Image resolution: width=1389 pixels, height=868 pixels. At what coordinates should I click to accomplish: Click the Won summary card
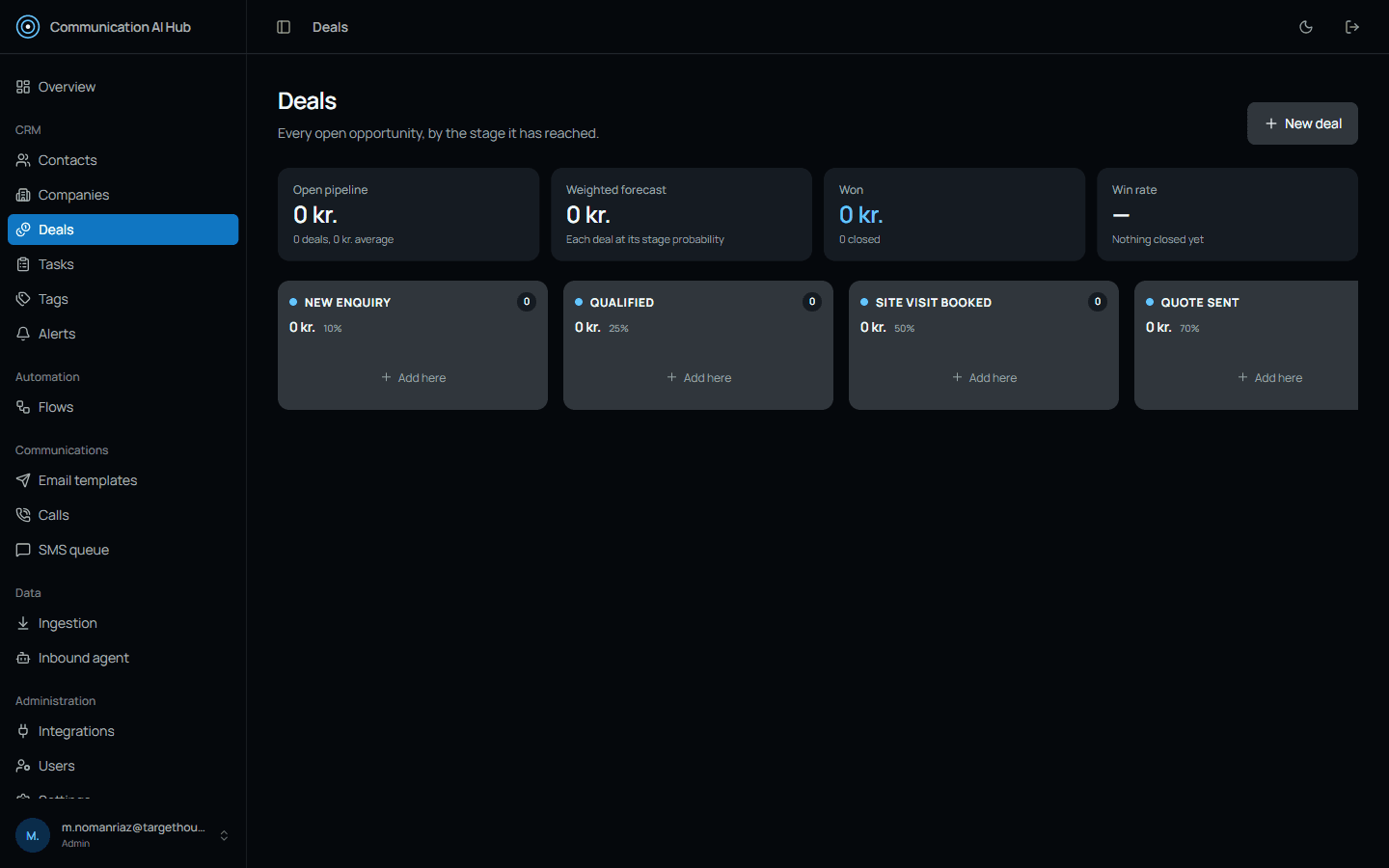pyautogui.click(x=954, y=214)
